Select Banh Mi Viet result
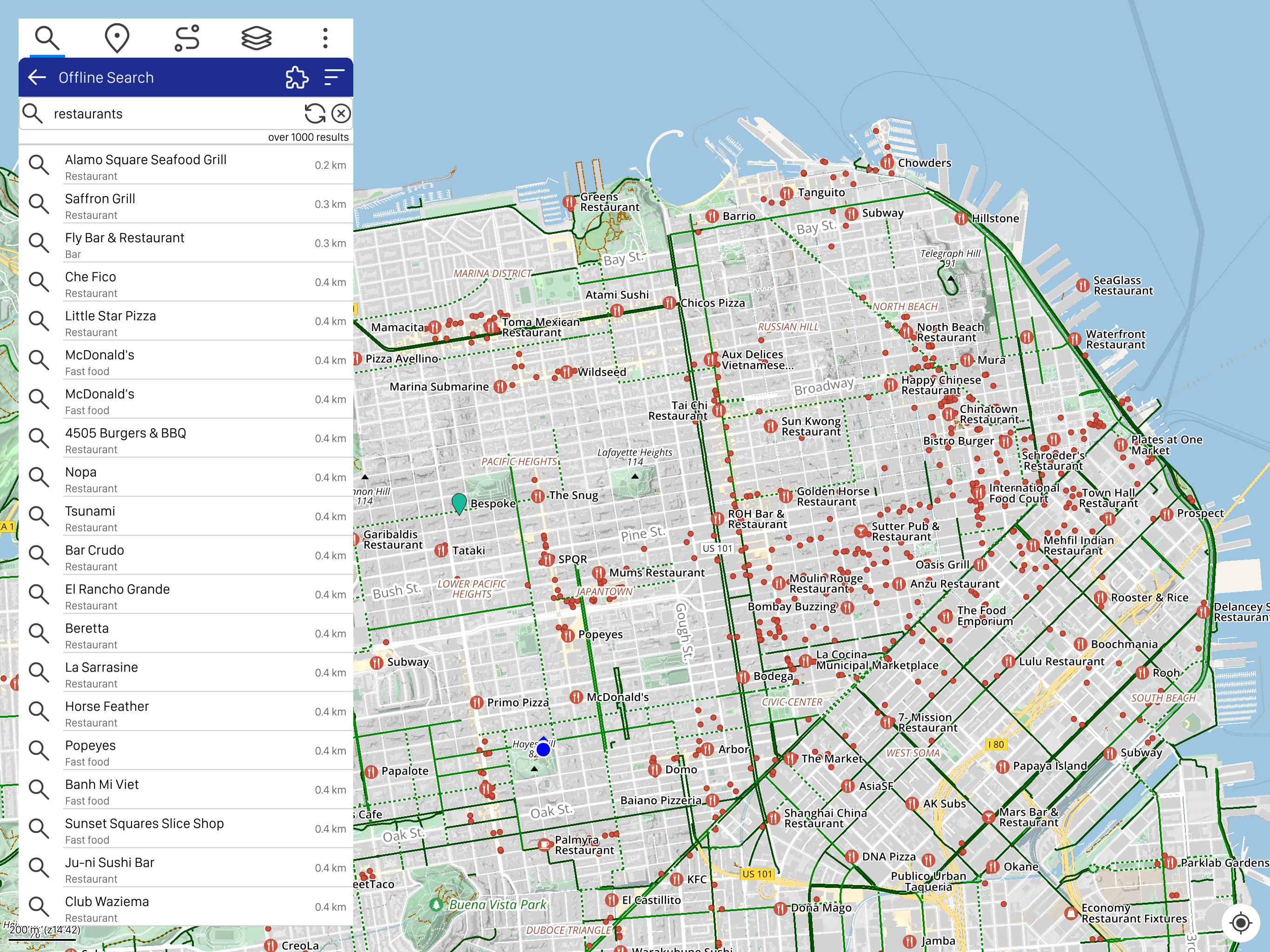This screenshot has height=952, width=1270. click(x=186, y=790)
